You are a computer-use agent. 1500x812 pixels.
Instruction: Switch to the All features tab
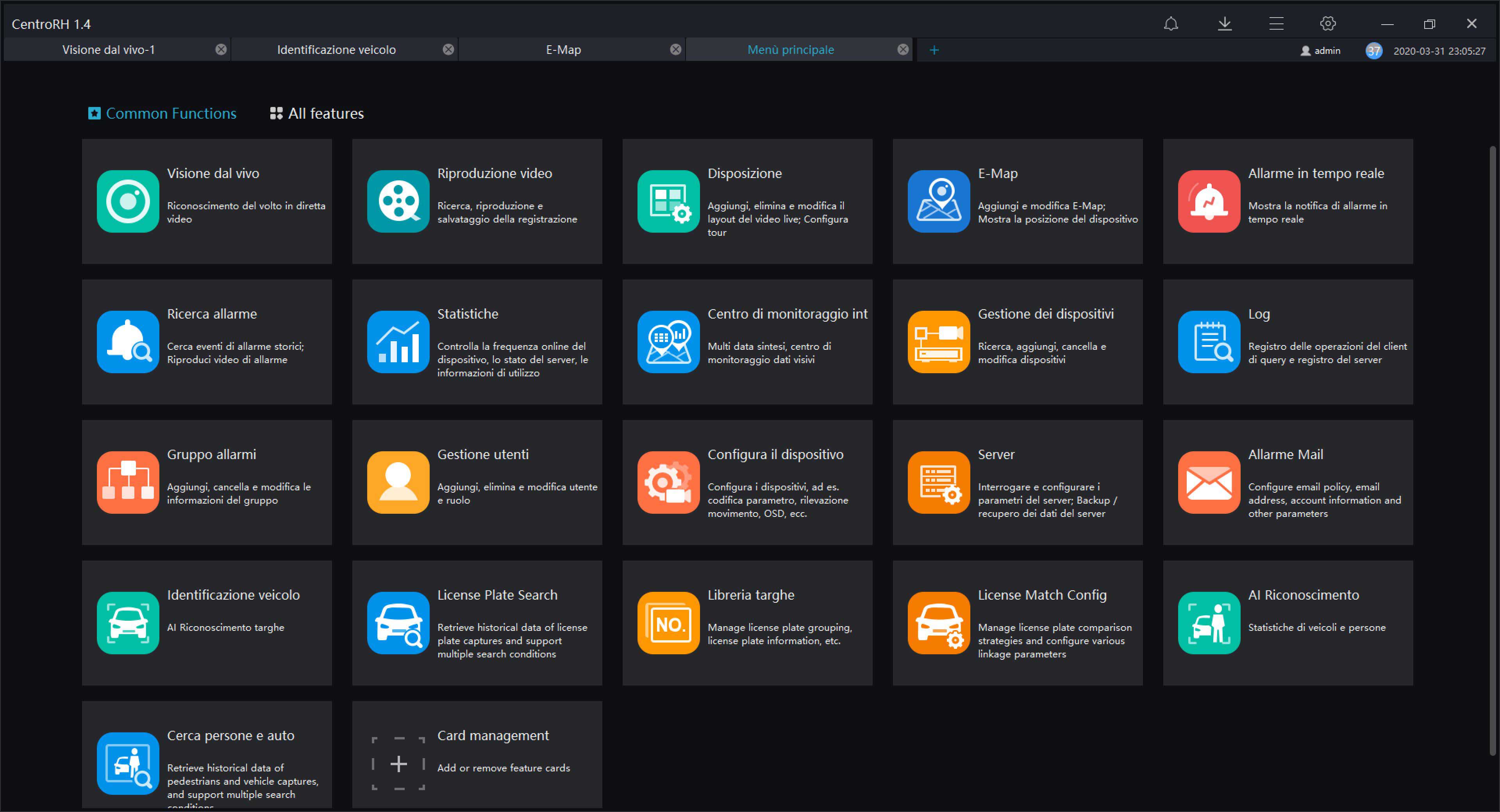(x=317, y=114)
